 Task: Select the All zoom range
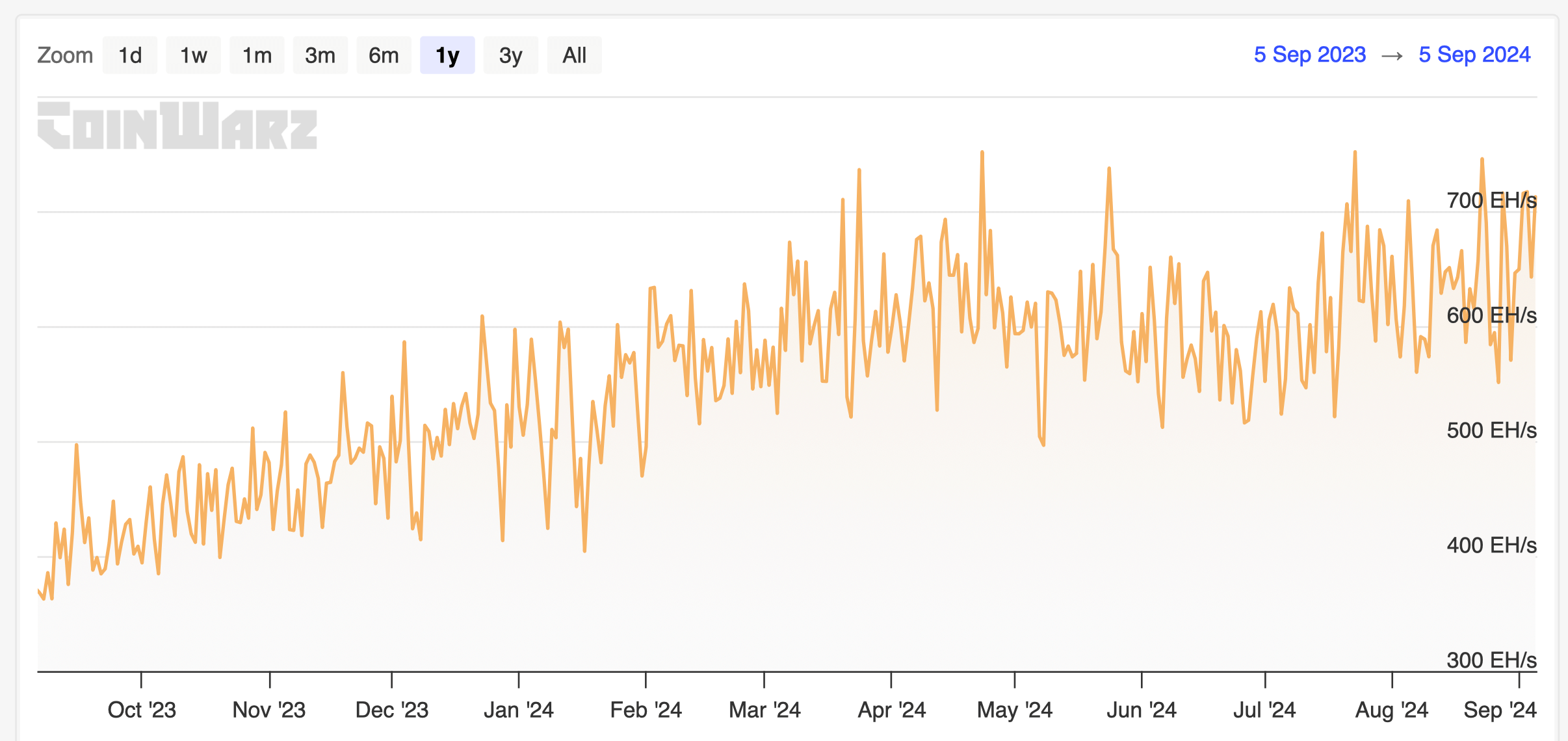575,55
